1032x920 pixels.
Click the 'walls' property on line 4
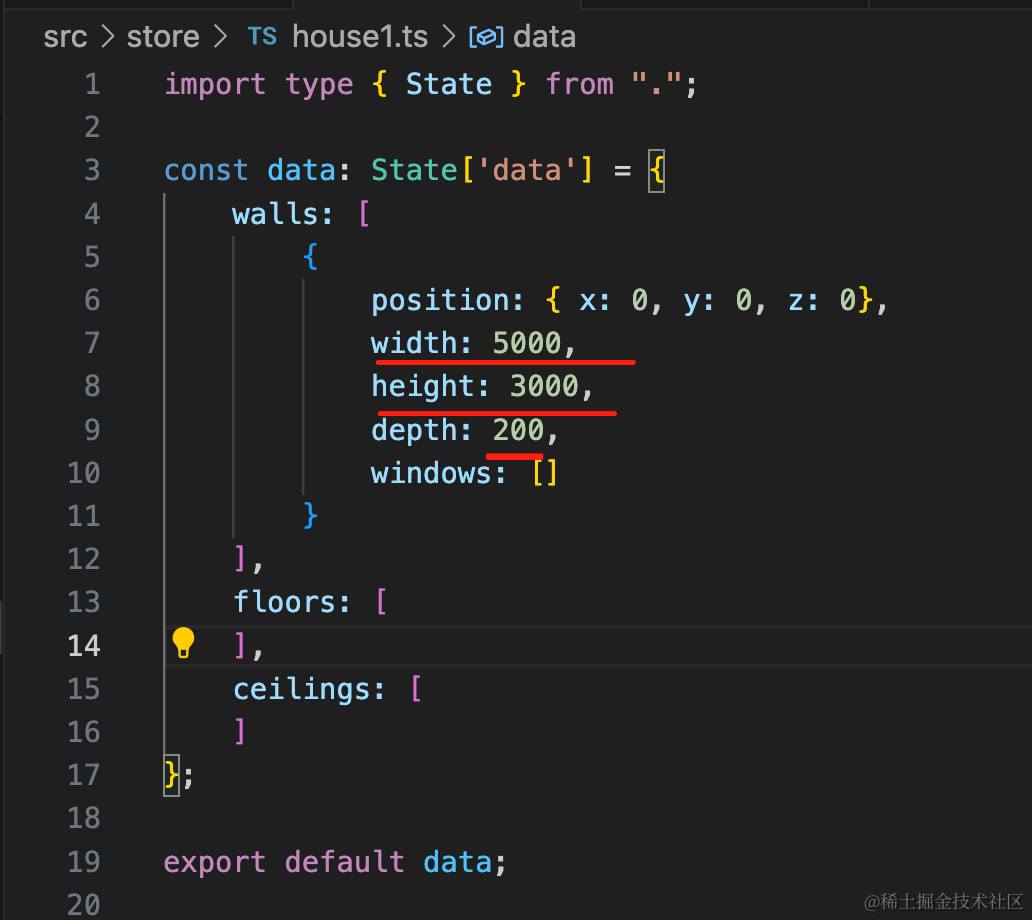click(276, 214)
